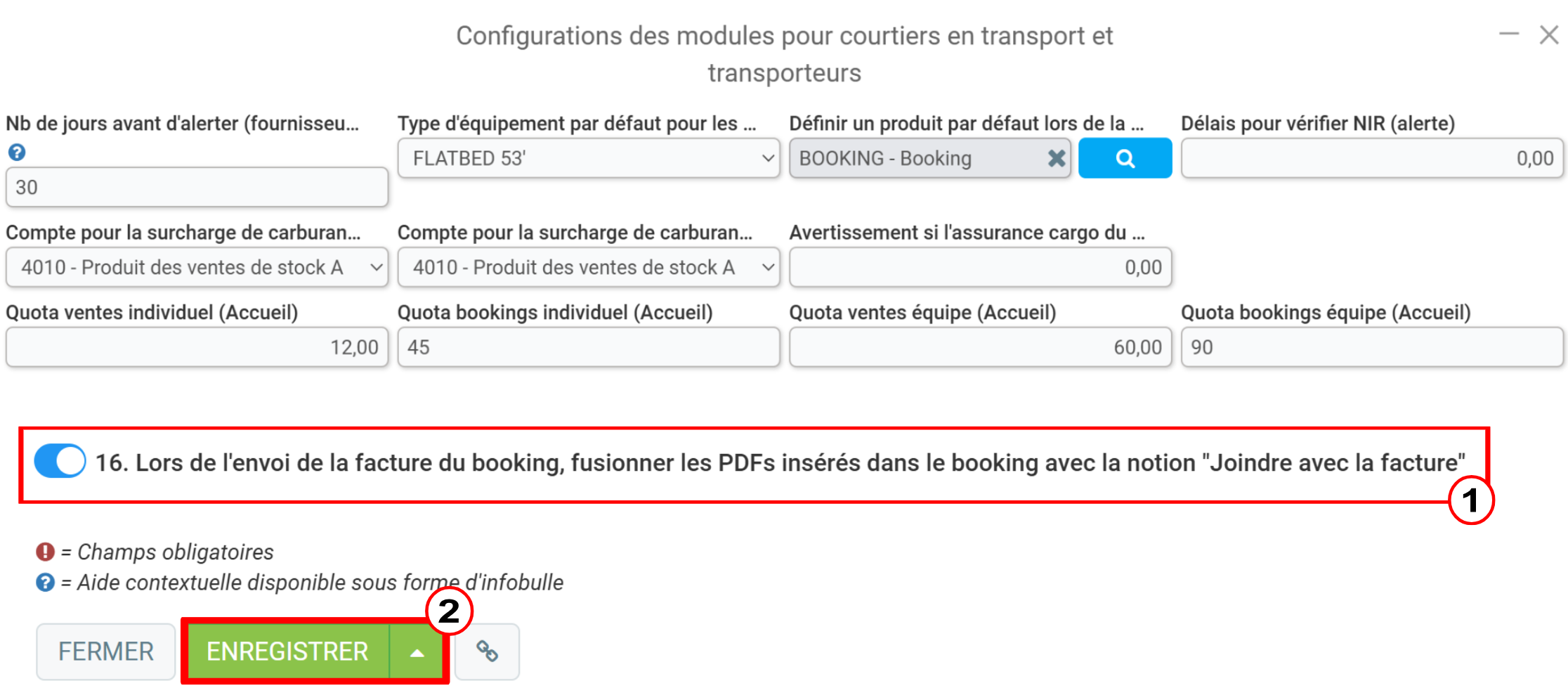Open the first fuel surcharge account dropdown

coord(197,267)
